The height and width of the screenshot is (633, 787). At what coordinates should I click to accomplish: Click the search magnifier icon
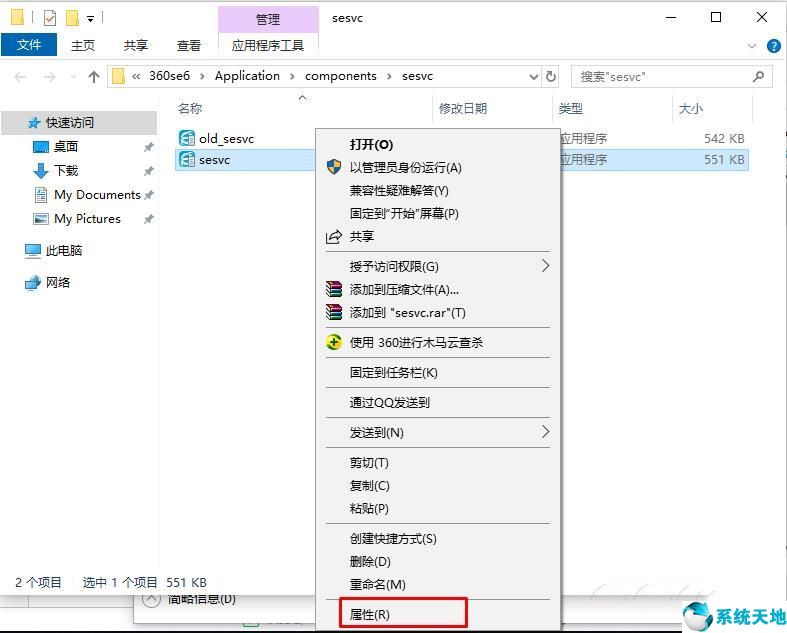point(758,76)
